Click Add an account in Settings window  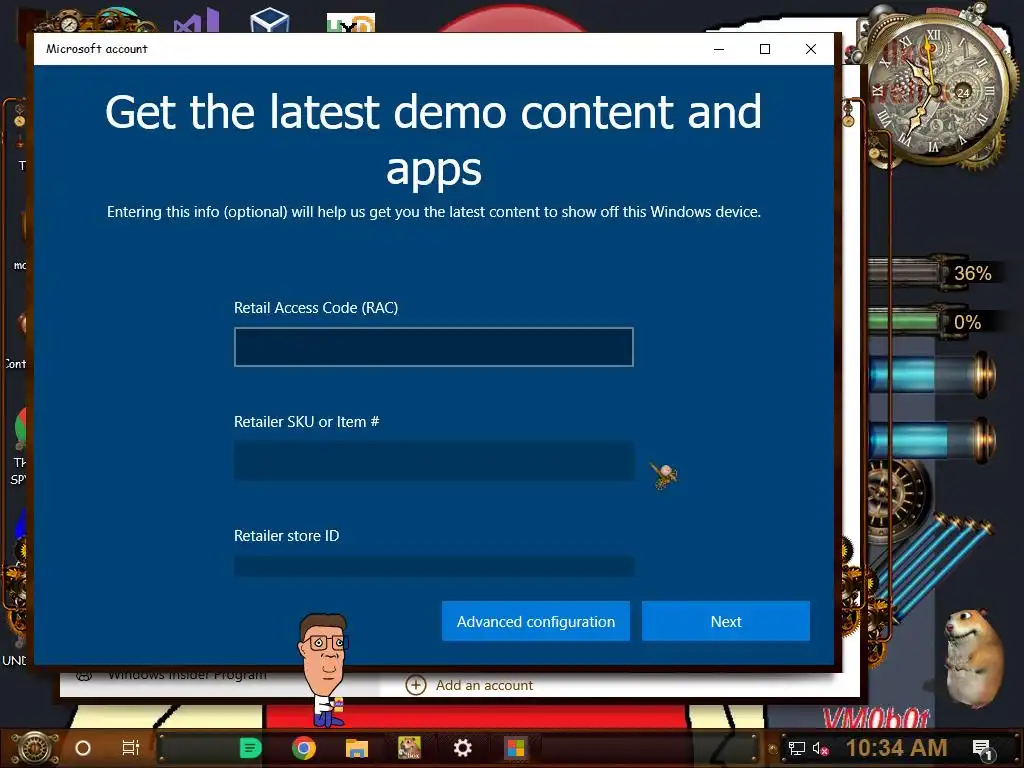[x=484, y=685]
